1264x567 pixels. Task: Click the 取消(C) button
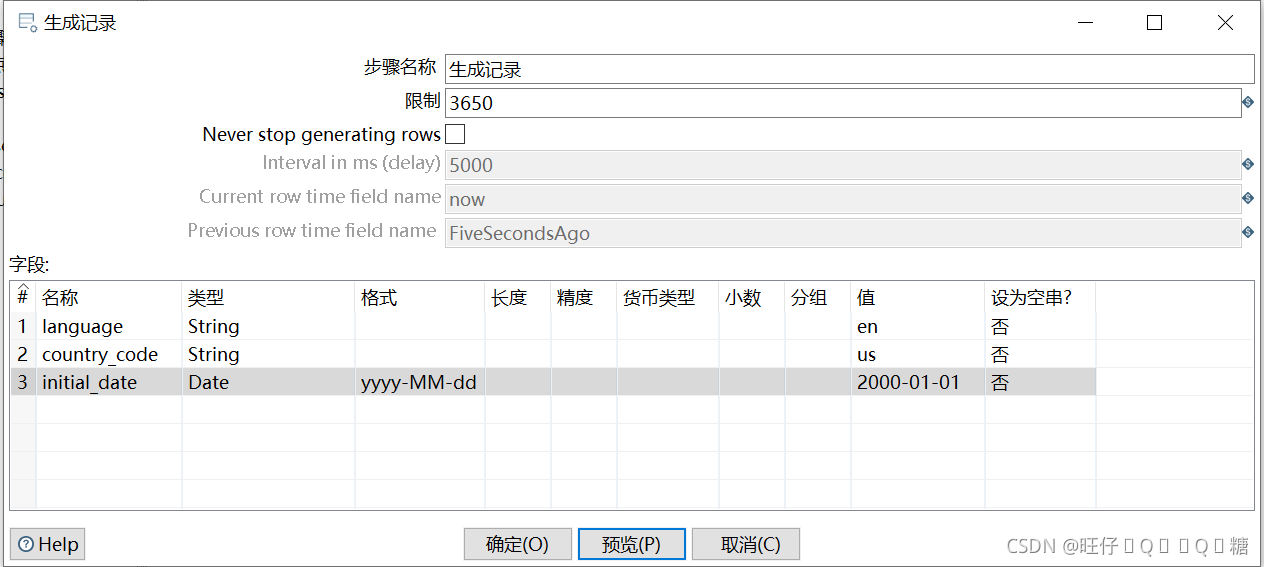pyautogui.click(x=746, y=544)
